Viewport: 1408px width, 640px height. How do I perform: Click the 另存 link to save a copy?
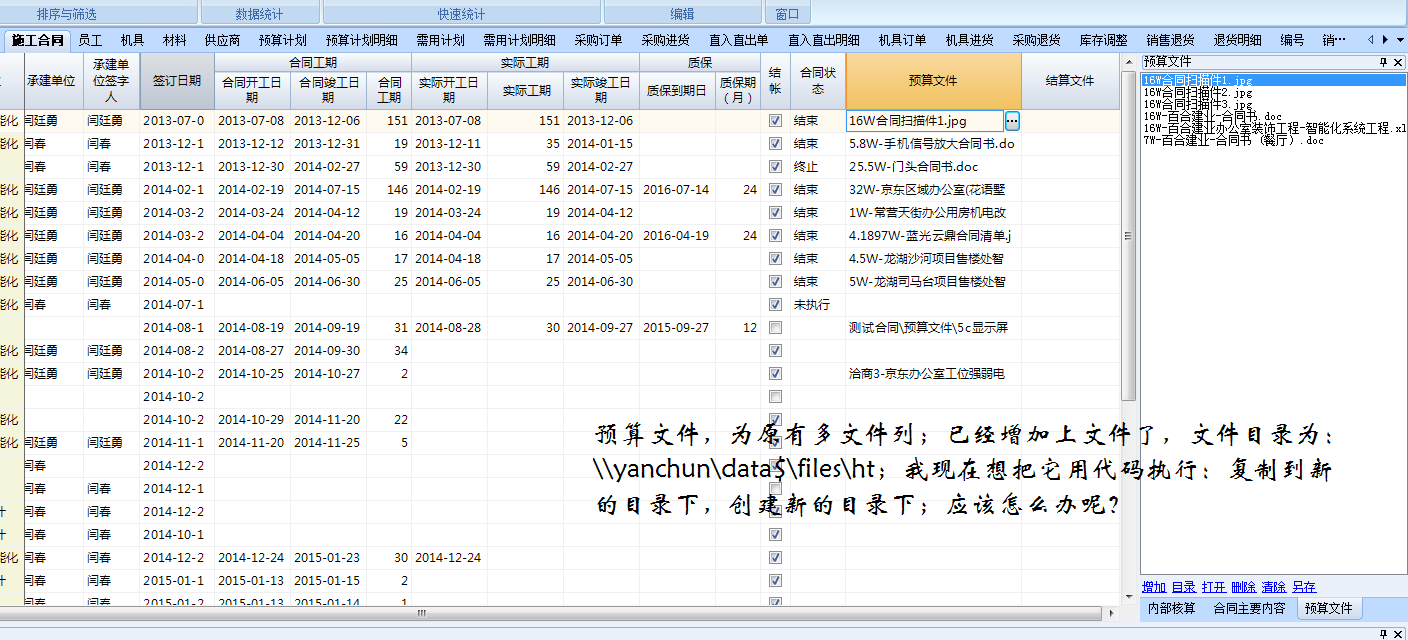coord(1303,587)
